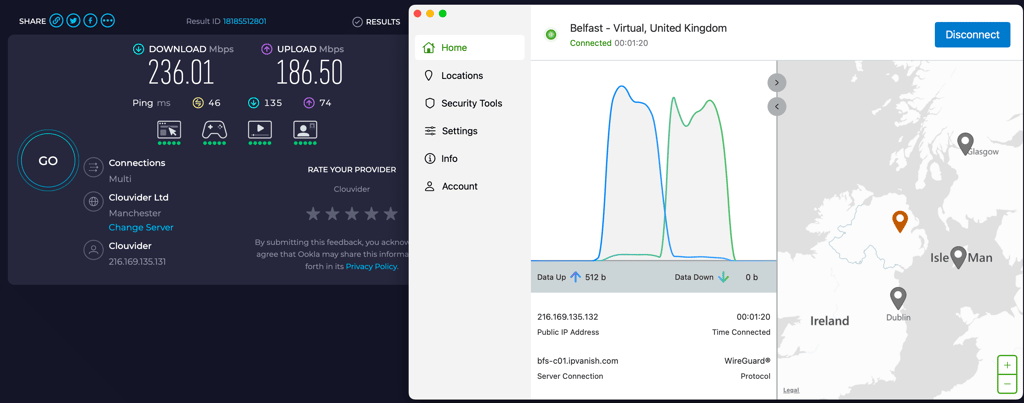Click the Manchester server location text
Viewport: 1024px width, 403px height.
point(135,213)
